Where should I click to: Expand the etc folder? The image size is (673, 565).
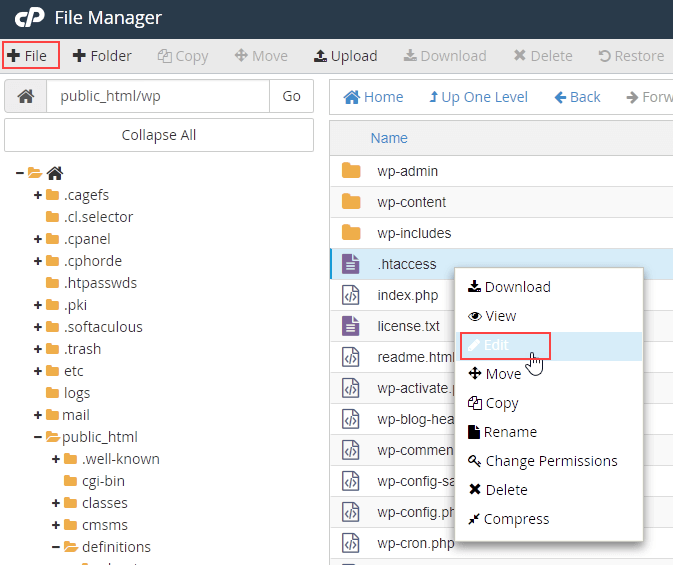point(38,371)
